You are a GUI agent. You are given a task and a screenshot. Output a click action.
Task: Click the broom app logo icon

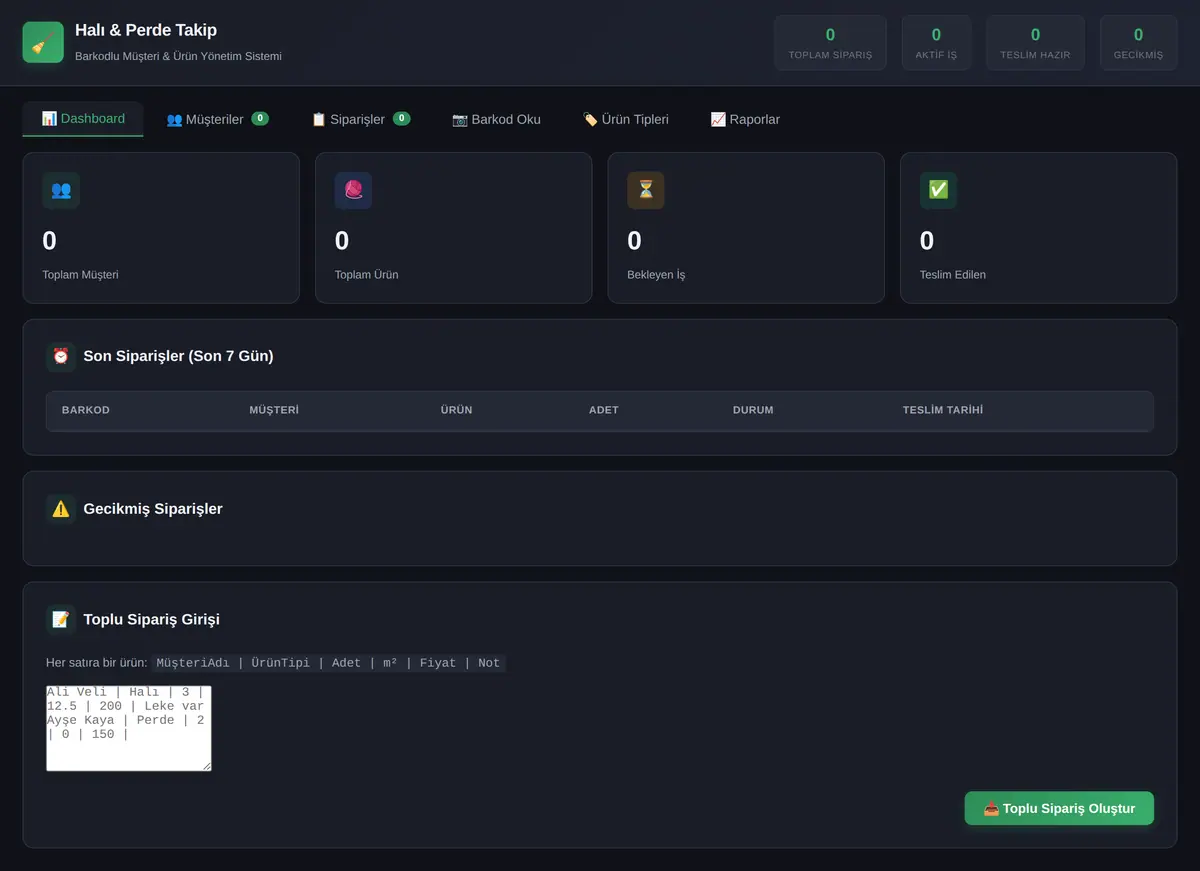click(43, 42)
